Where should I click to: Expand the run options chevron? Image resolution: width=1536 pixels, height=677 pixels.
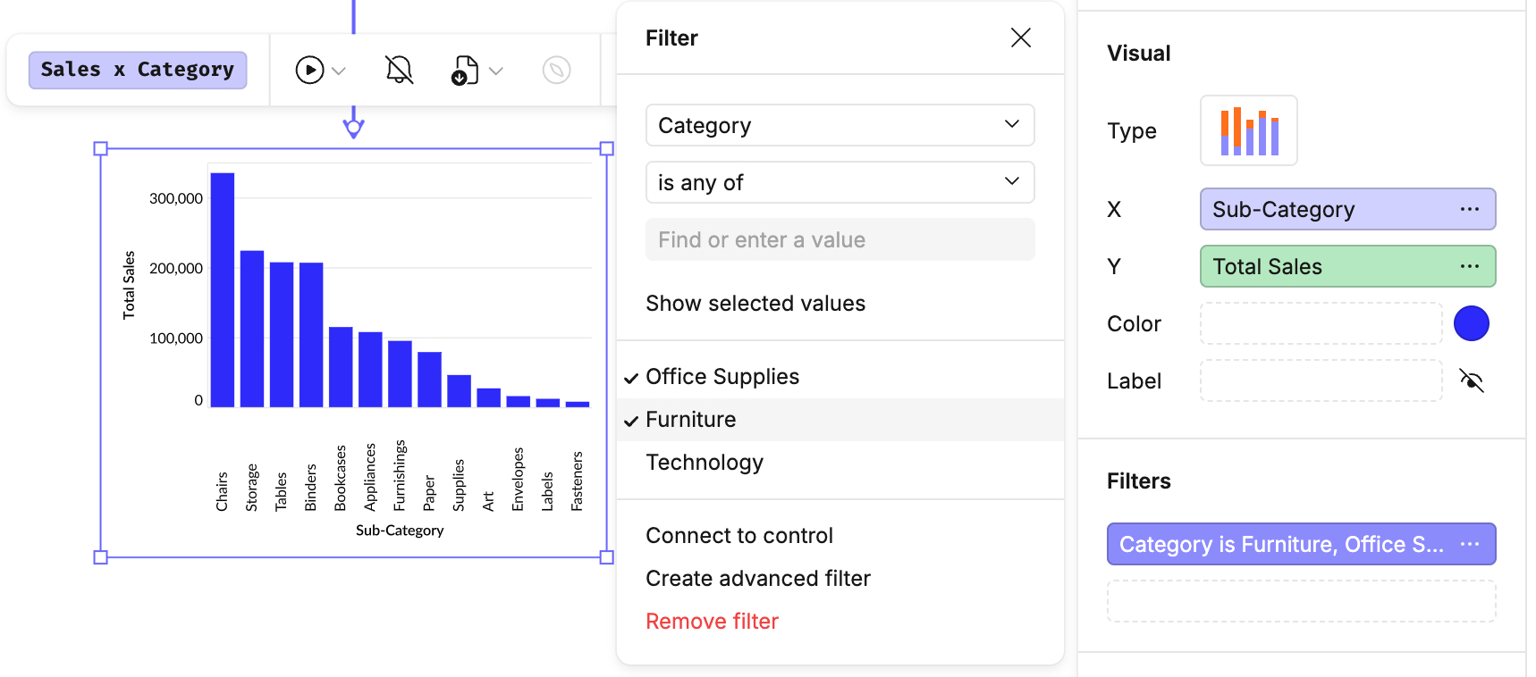click(339, 71)
